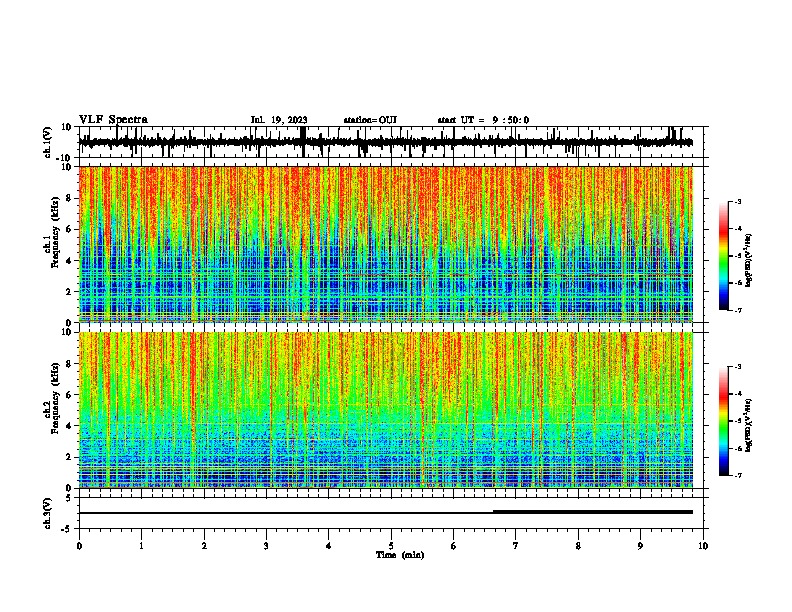Click time axis tick label "4"

point(329,546)
